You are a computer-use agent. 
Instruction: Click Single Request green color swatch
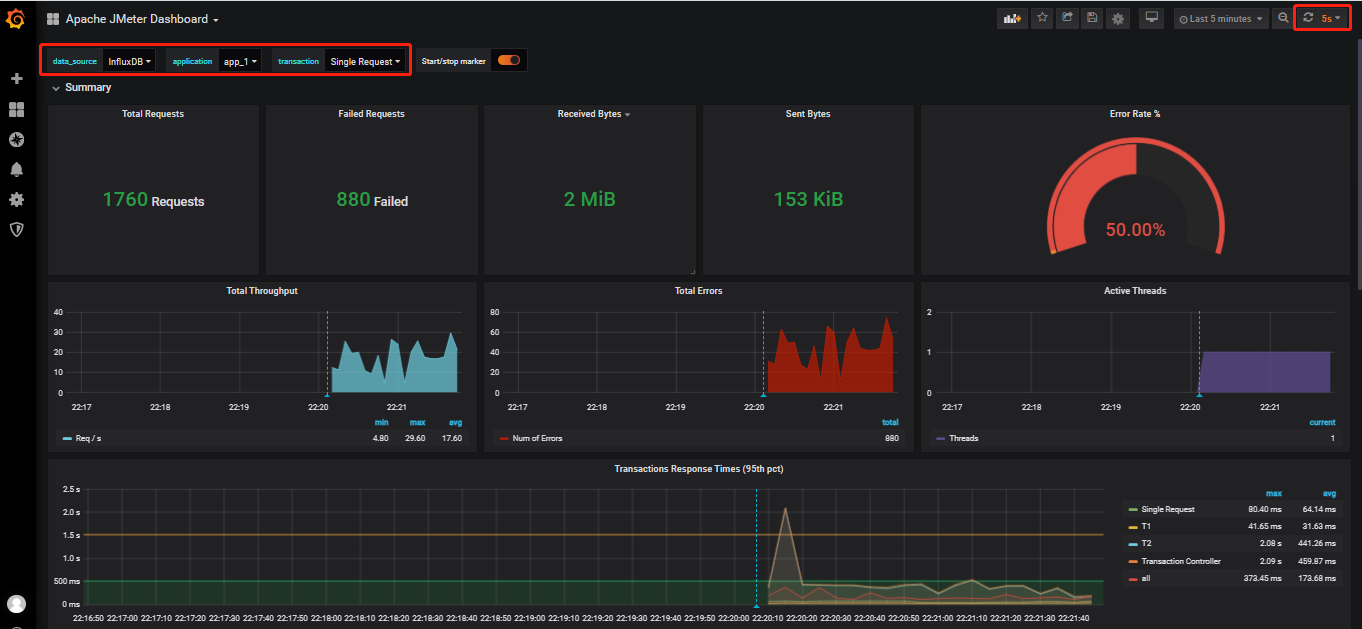[1132, 510]
